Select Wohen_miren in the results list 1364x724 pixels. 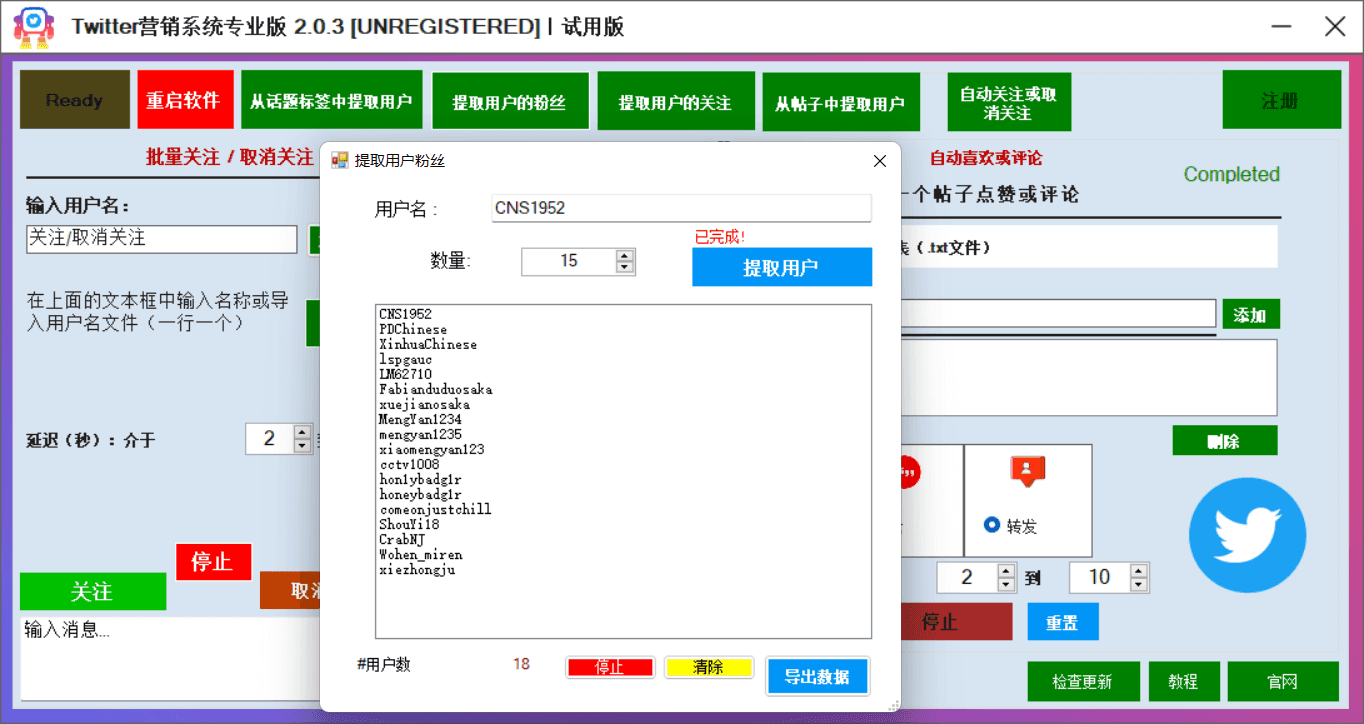tap(421, 554)
